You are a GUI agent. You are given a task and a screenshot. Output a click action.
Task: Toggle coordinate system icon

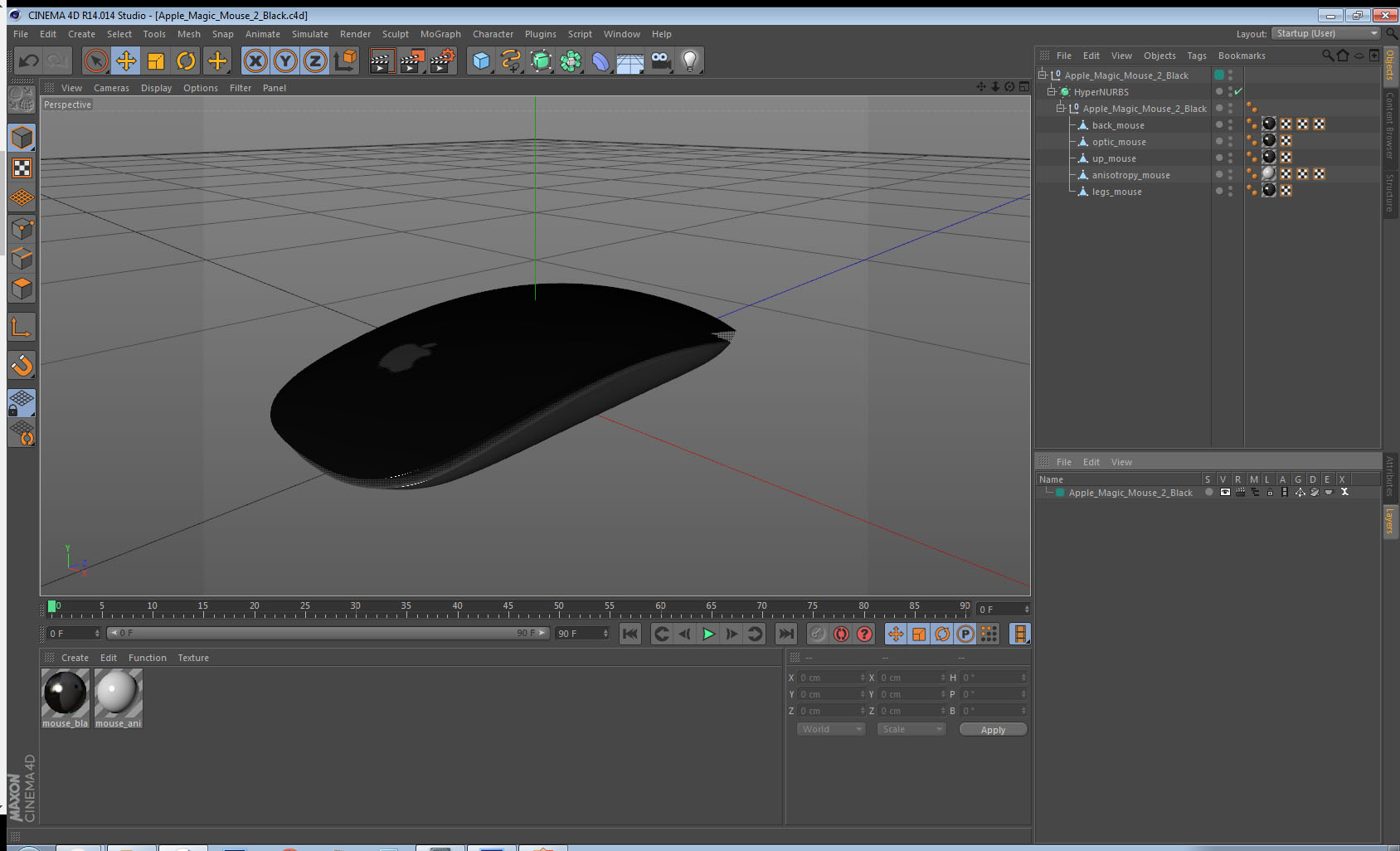coord(345,61)
